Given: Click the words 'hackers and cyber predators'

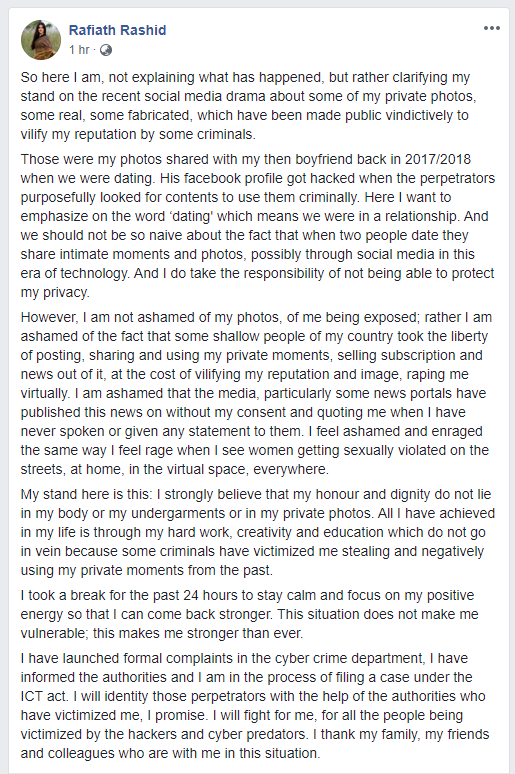Looking at the screenshot, I should (x=205, y=734).
